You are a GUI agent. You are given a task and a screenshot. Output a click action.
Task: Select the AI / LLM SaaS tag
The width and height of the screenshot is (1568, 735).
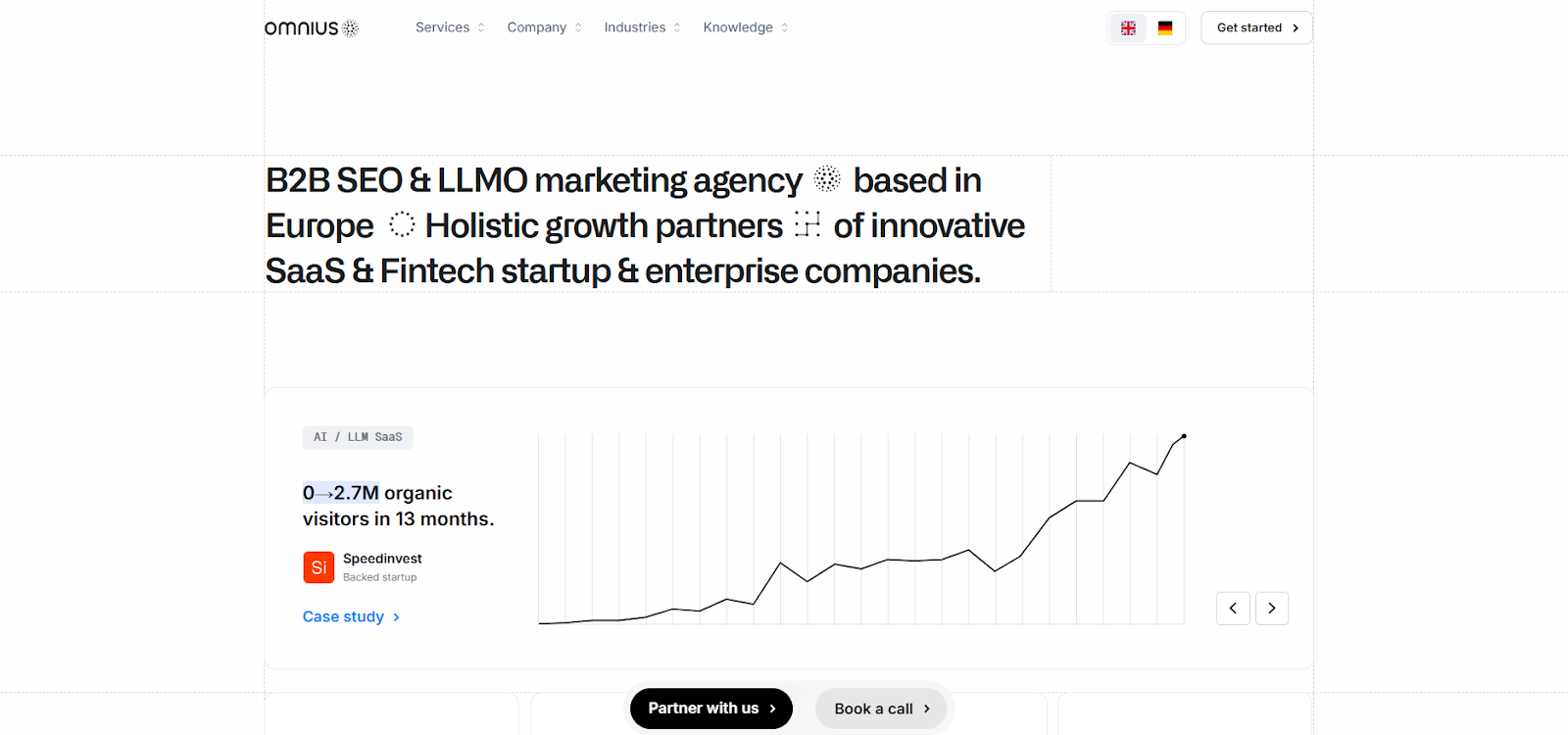358,437
